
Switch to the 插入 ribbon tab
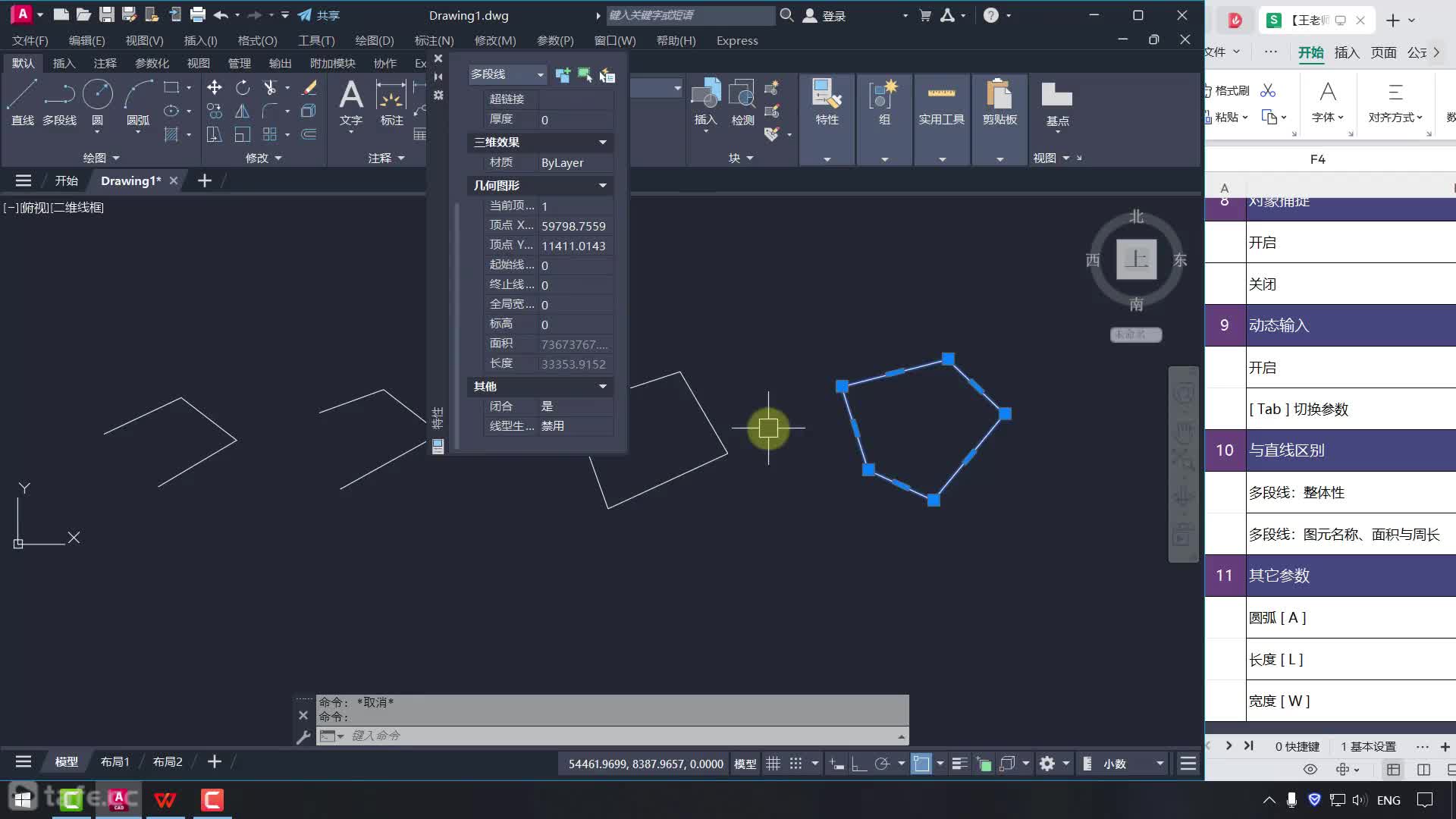[64, 63]
